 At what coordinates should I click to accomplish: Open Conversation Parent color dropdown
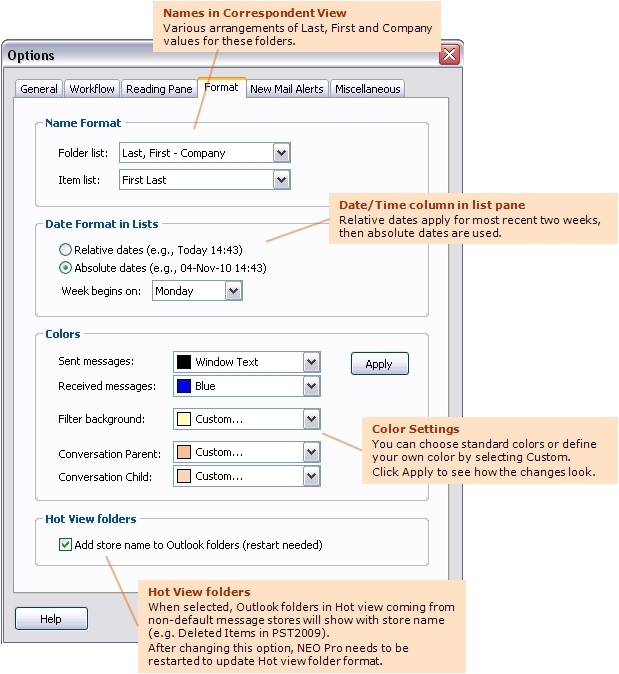[x=312, y=452]
